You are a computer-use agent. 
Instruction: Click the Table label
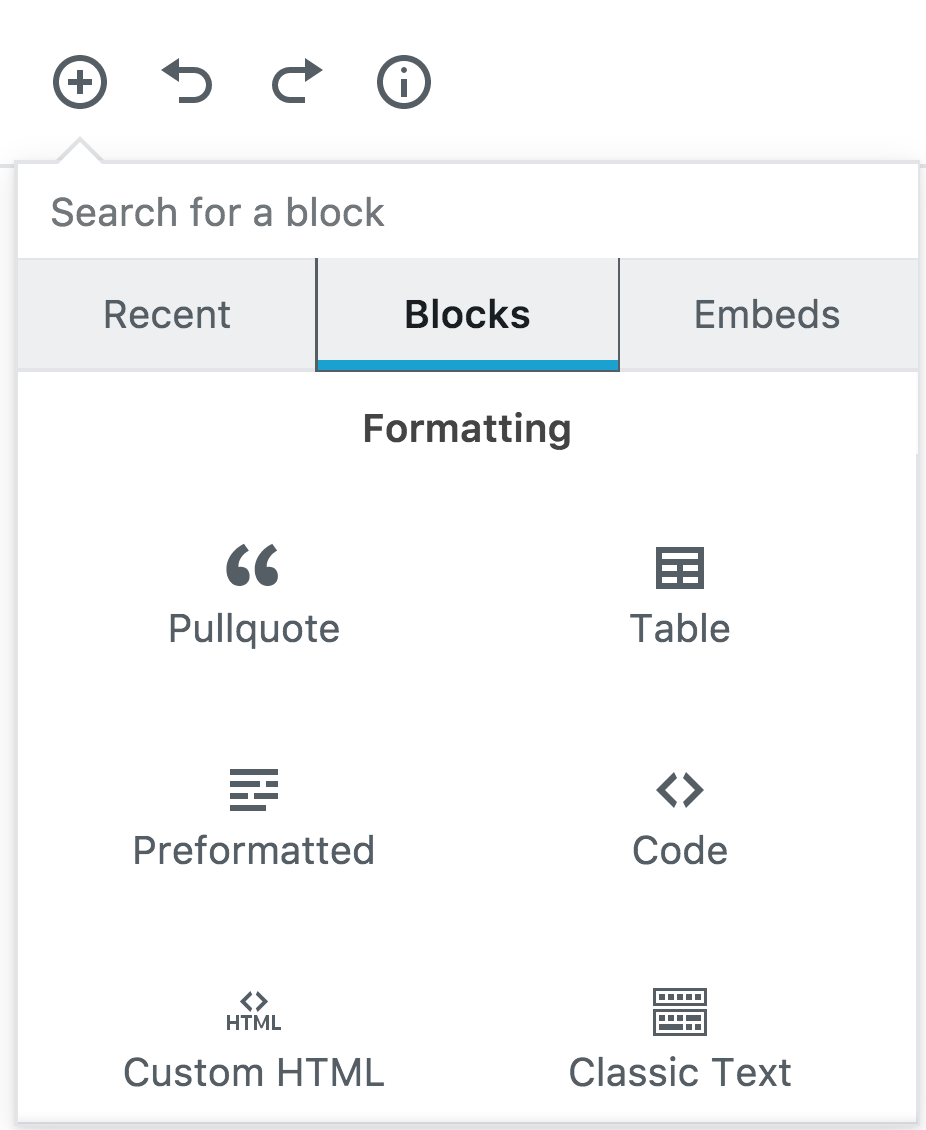(680, 628)
